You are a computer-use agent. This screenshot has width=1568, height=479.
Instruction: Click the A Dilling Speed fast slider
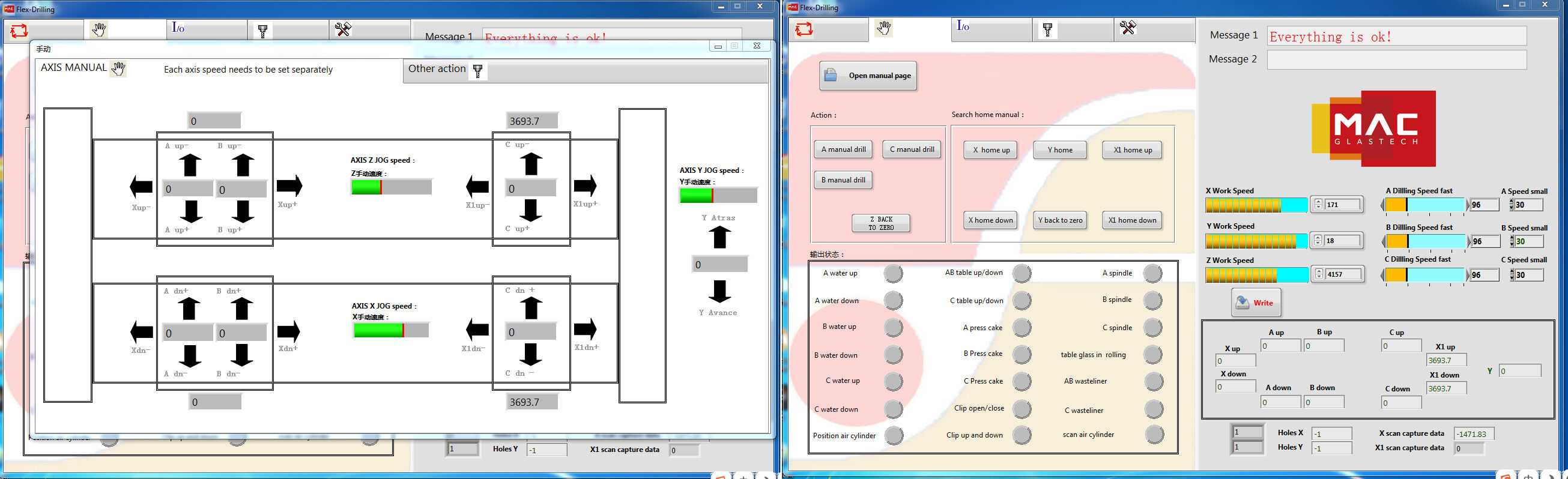coord(1424,205)
